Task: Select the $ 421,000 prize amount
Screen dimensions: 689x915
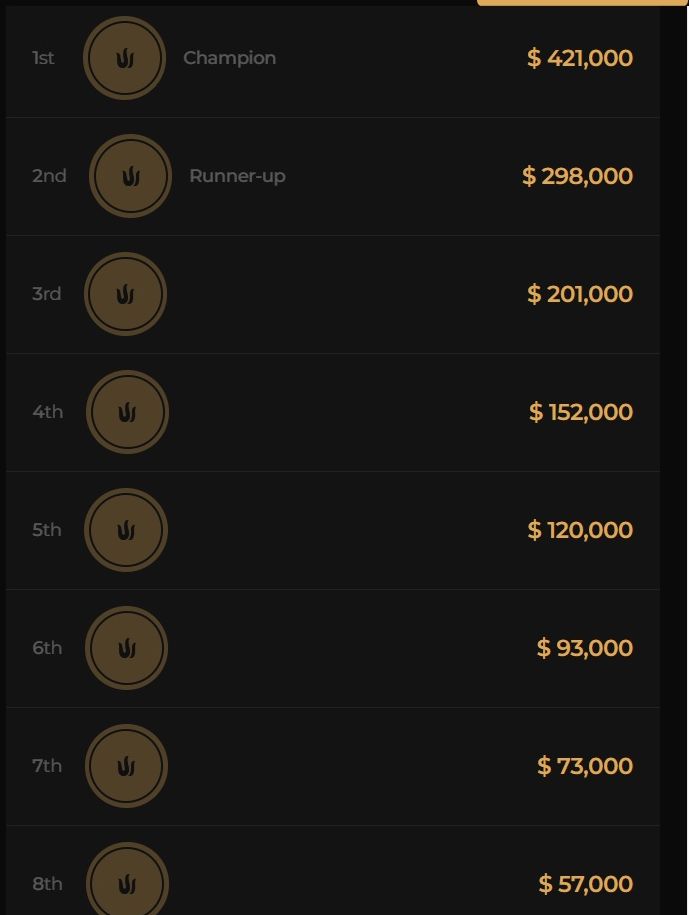Action: pyautogui.click(x=580, y=58)
